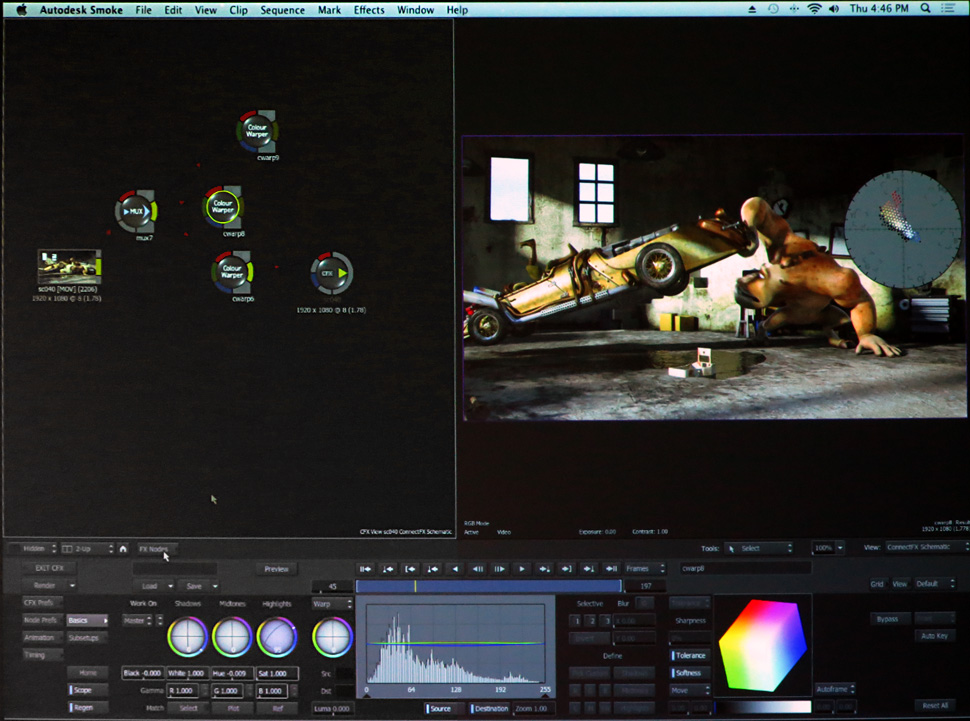970x721 pixels.
Task: Select the cwarp6 Colour Warper node
Action: (232, 270)
